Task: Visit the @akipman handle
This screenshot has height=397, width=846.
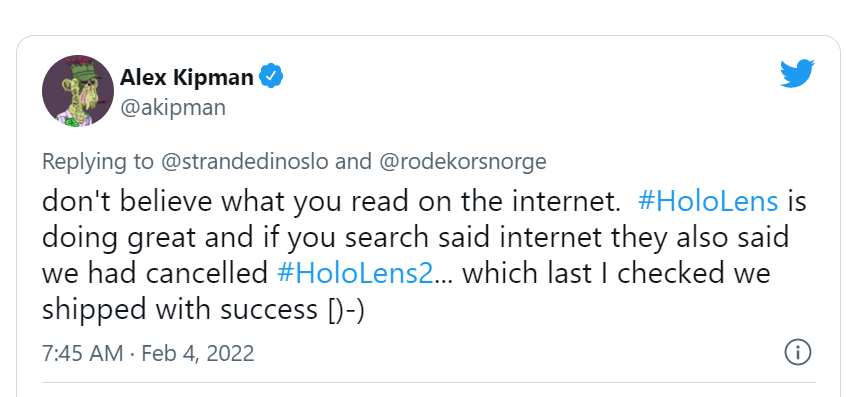Action: click(173, 108)
